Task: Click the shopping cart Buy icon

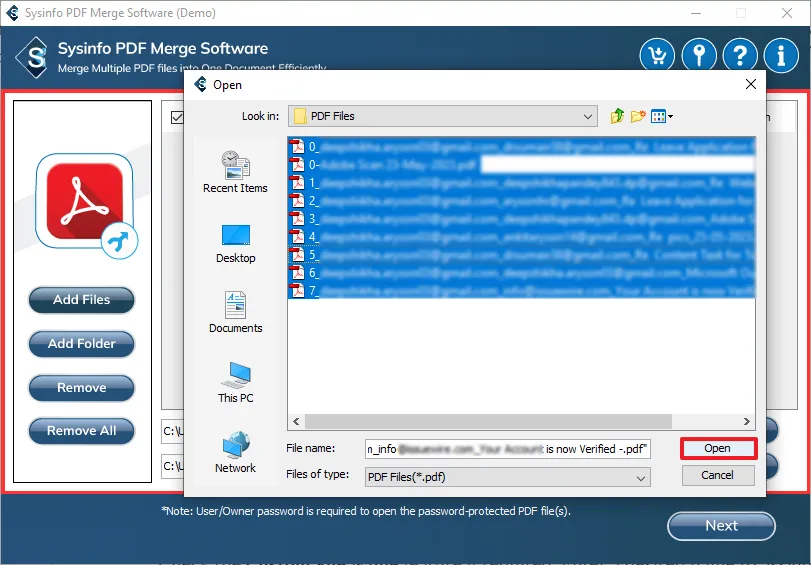Action: pyautogui.click(x=657, y=55)
